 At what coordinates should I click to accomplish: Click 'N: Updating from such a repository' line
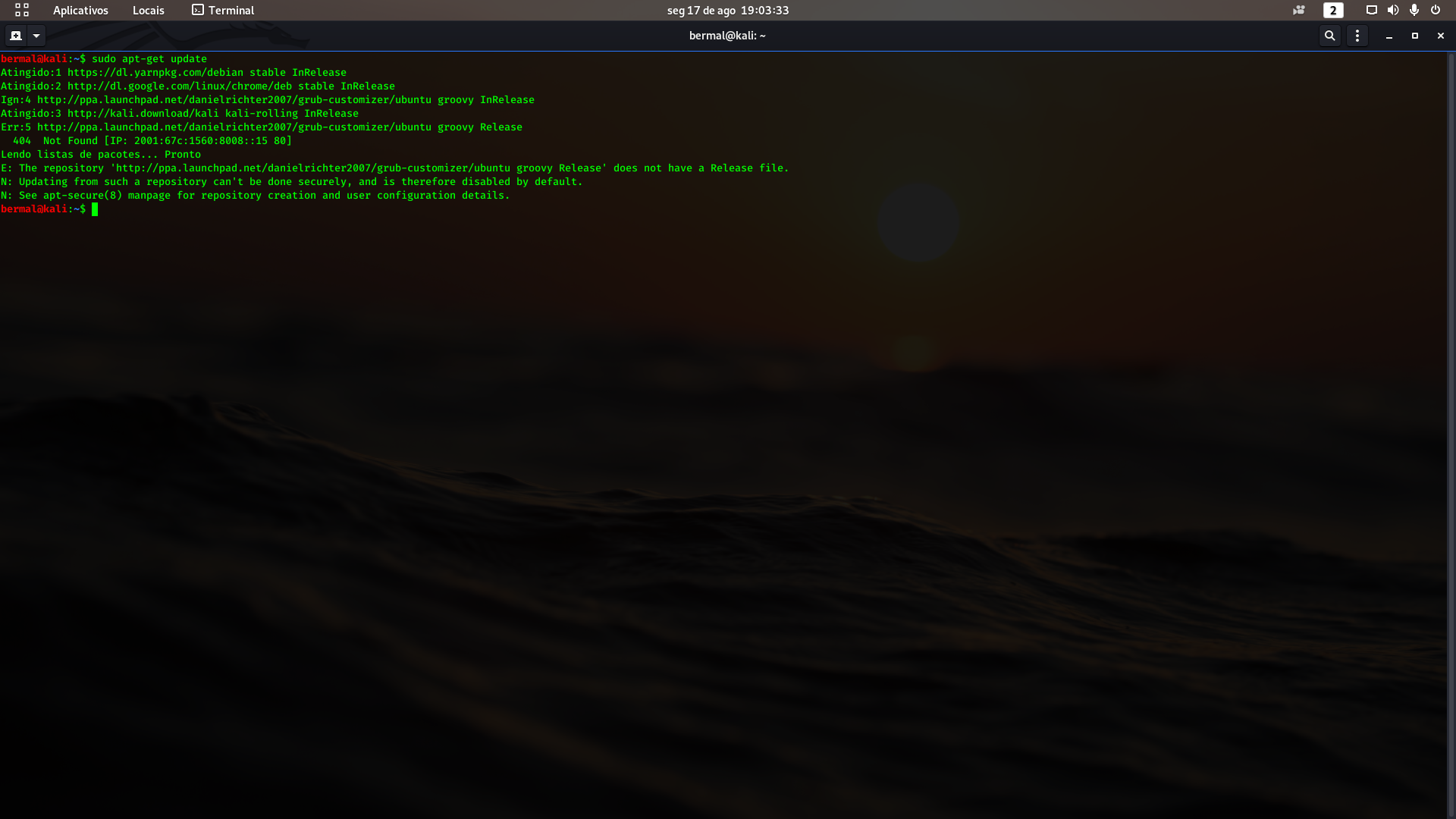[292, 182]
